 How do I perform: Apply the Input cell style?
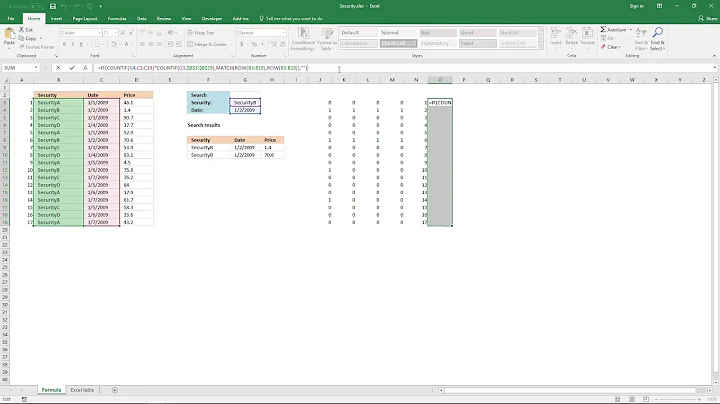coord(478,43)
